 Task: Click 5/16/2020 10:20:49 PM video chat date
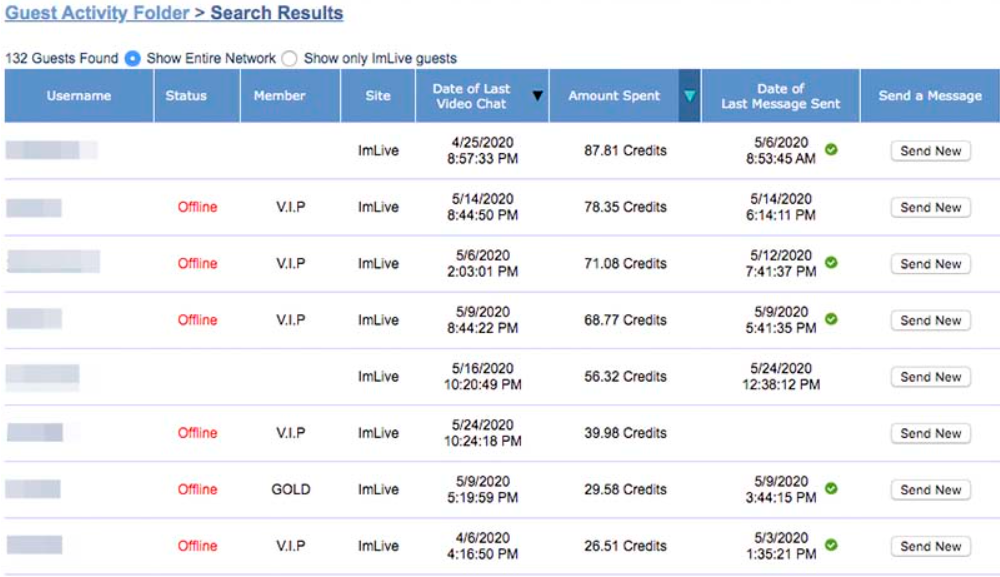[483, 376]
